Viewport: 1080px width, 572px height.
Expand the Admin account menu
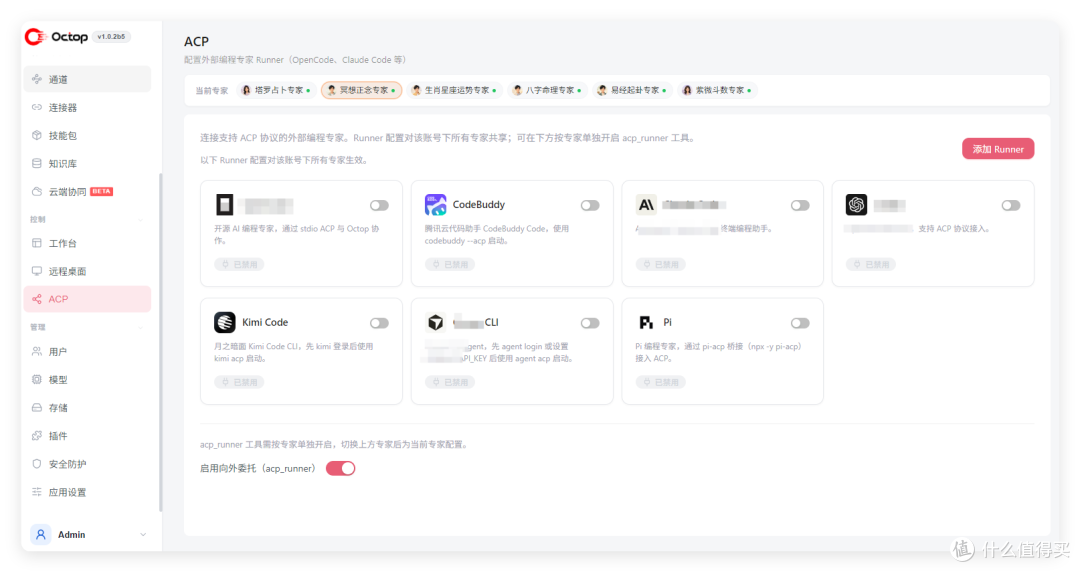pyautogui.click(x=143, y=535)
